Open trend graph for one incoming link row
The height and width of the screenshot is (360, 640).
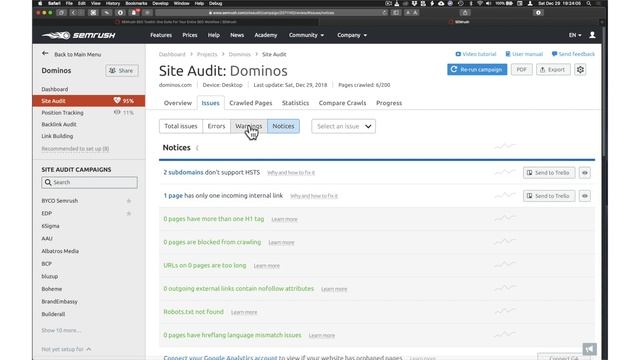pos(504,196)
